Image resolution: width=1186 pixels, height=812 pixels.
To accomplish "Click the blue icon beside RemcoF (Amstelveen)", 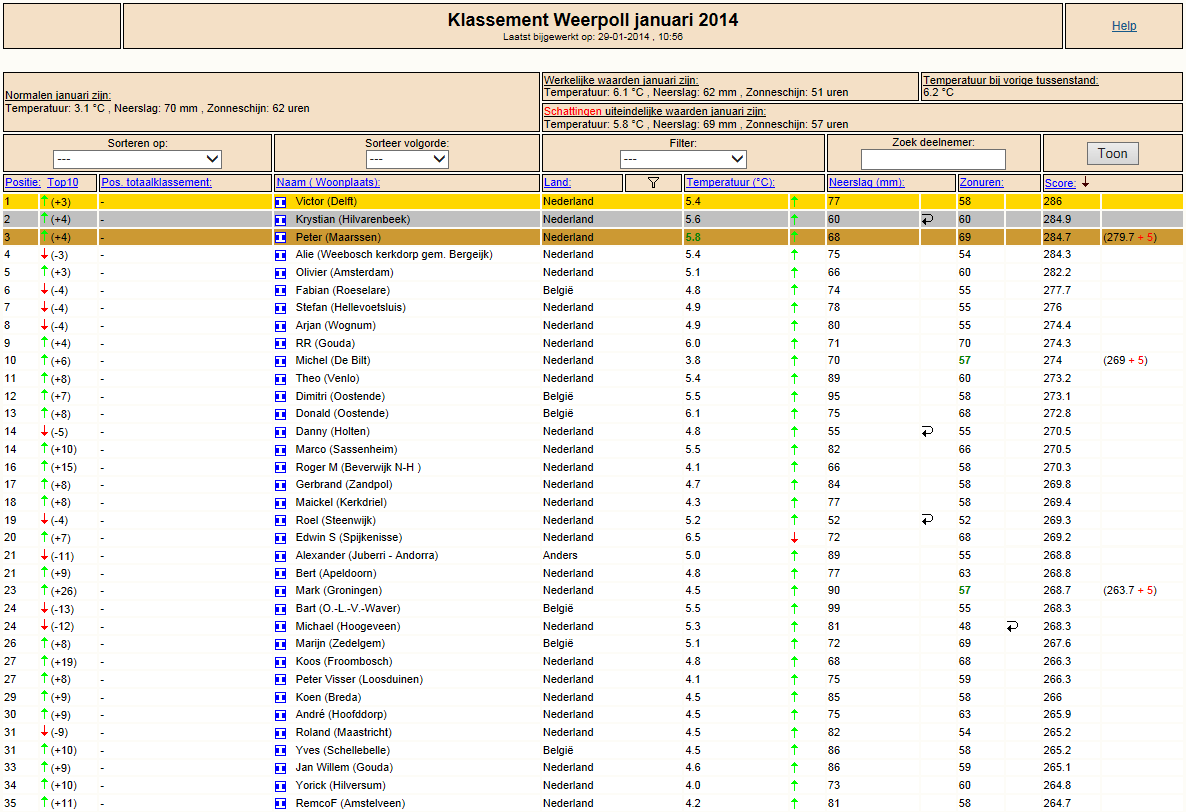I will pyautogui.click(x=281, y=804).
